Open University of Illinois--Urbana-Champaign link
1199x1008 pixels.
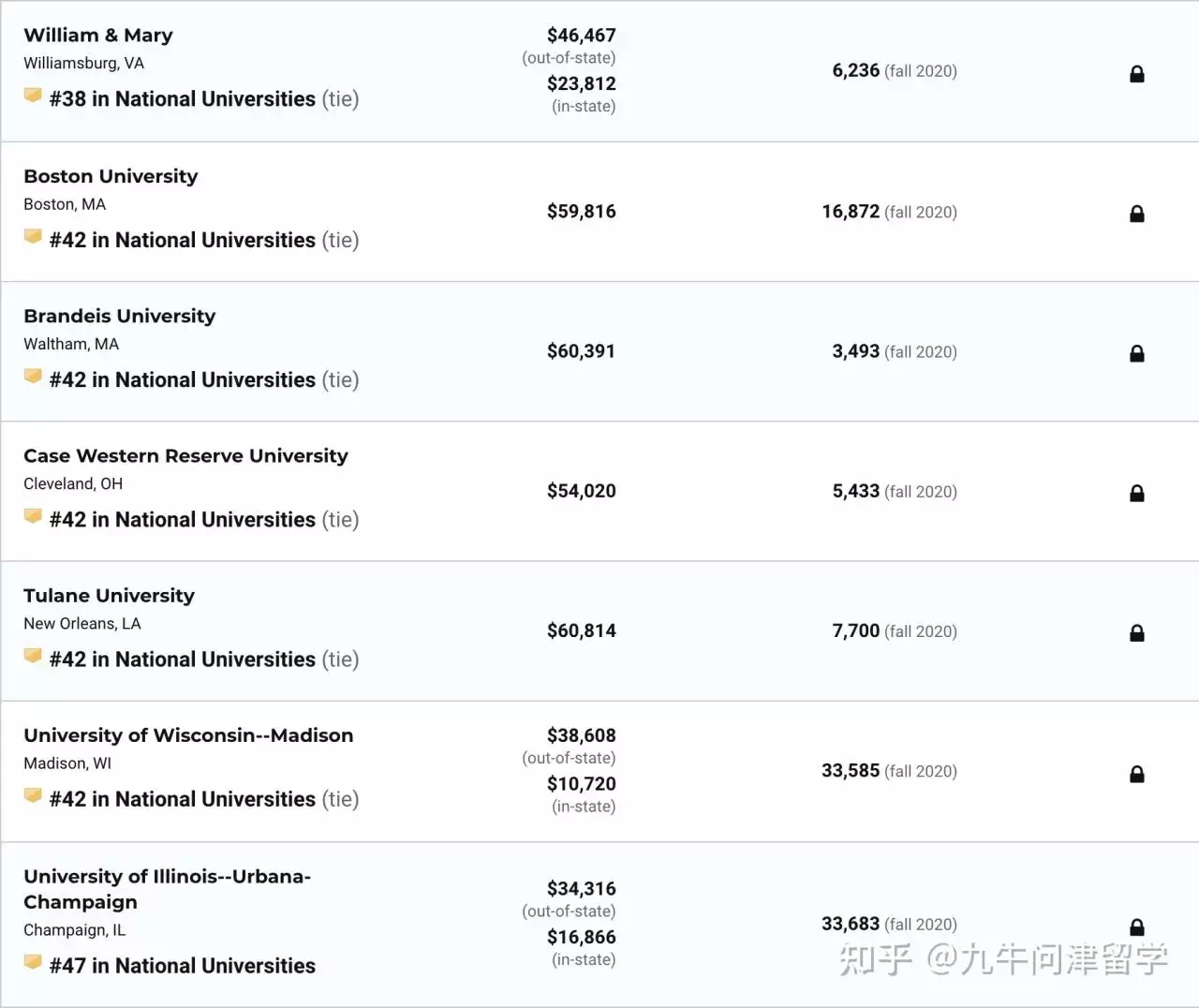[x=167, y=889]
